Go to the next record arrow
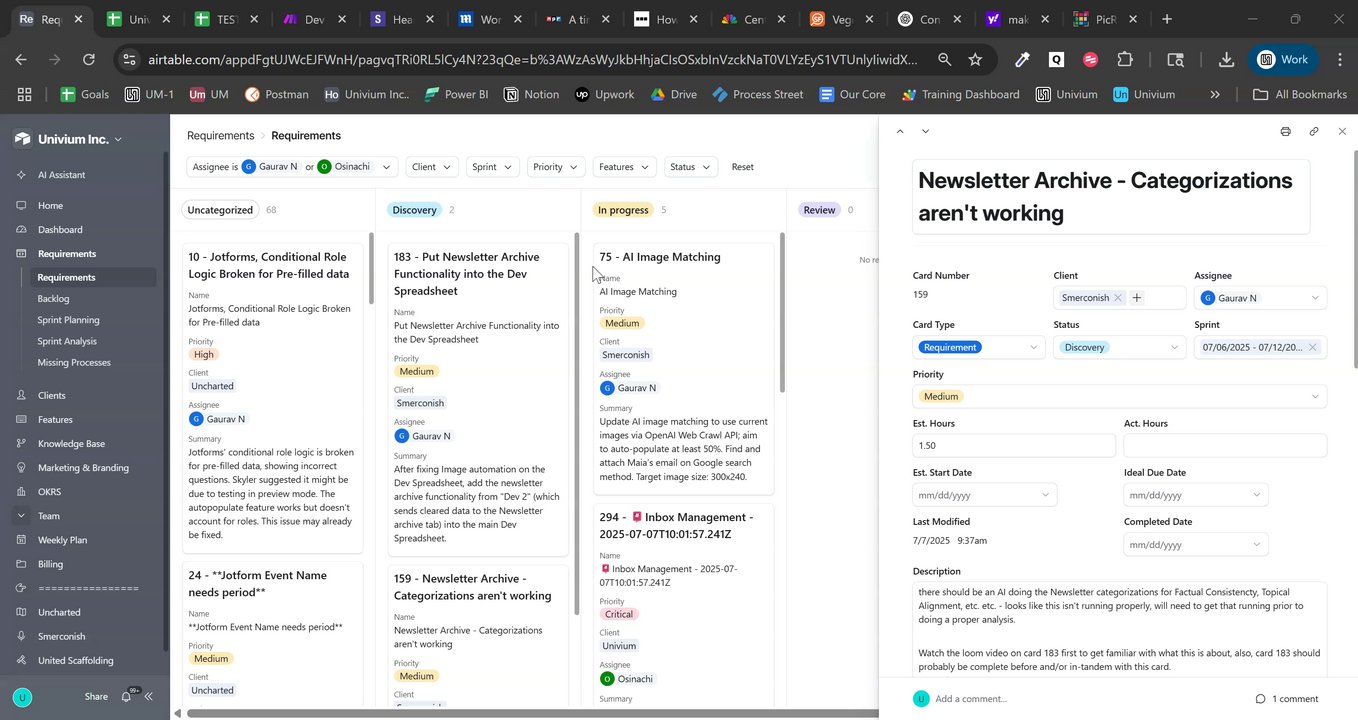Image resolution: width=1358 pixels, height=720 pixels. click(x=925, y=132)
